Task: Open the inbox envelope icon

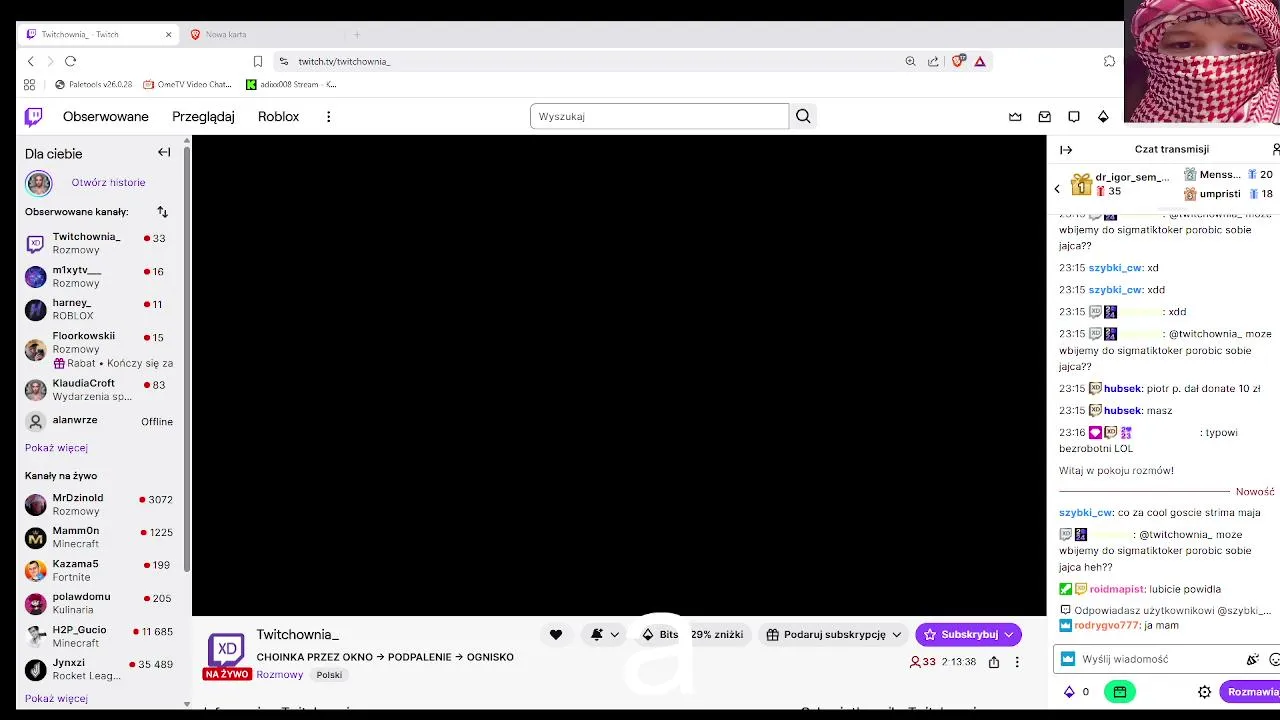Action: (1044, 117)
